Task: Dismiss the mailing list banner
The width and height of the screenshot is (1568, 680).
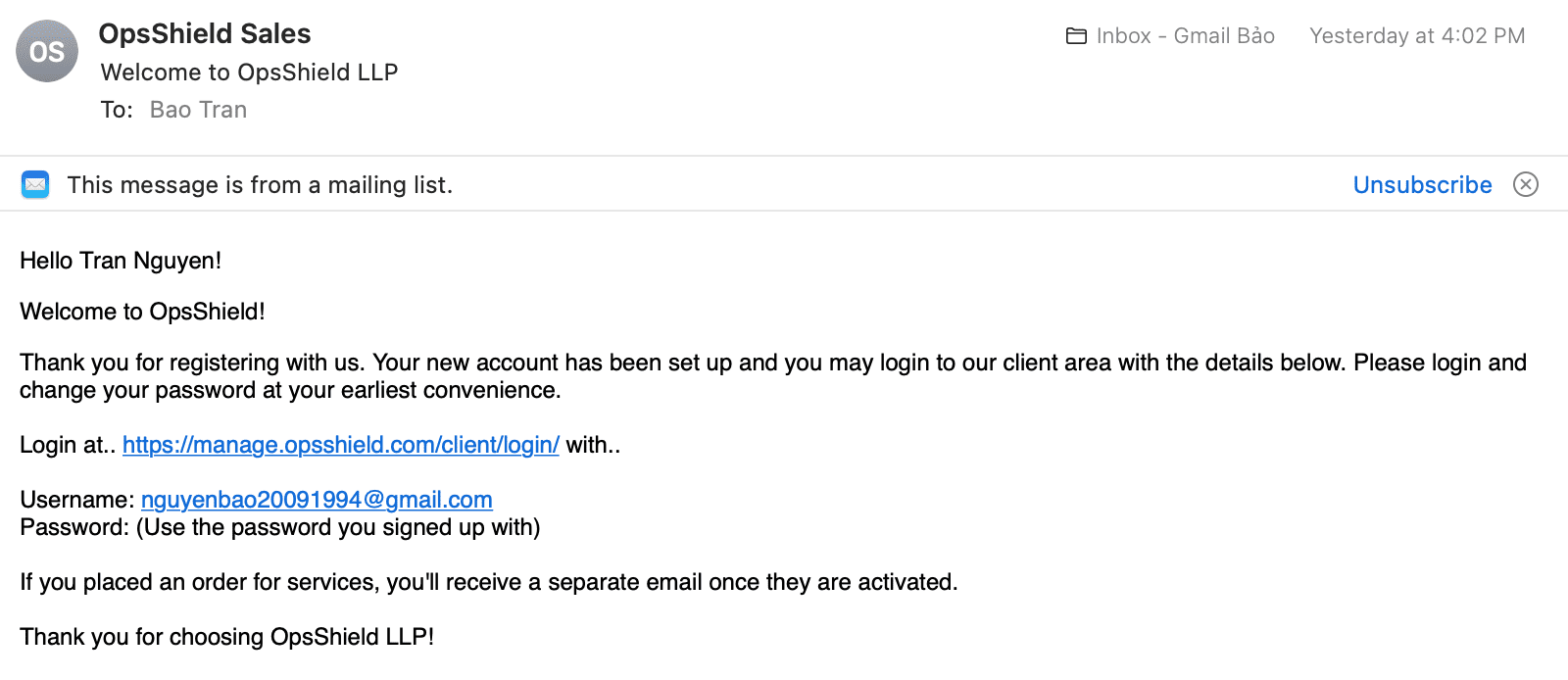Action: (x=1526, y=184)
